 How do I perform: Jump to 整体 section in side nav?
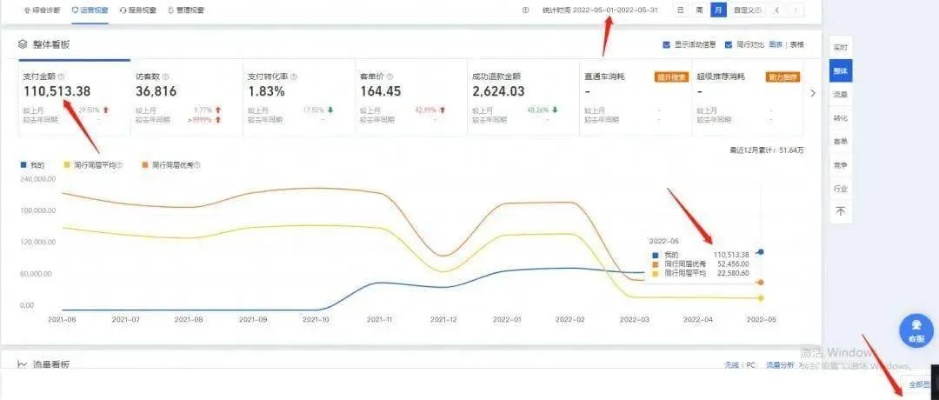pos(840,71)
